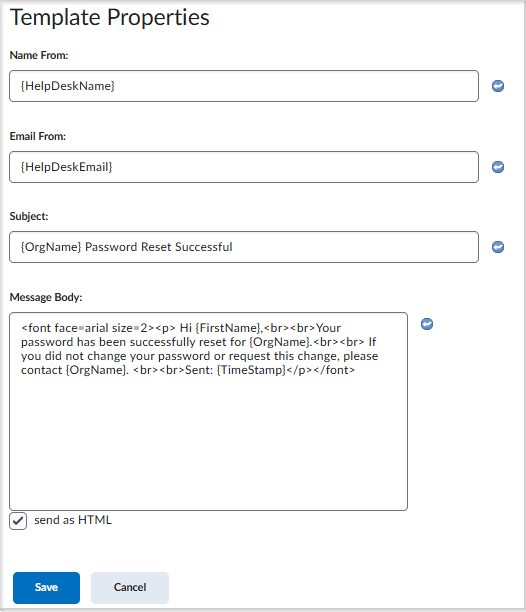Screen dimensions: 526x612
Task: Click the 'Subject:' label
Action: click(29, 216)
